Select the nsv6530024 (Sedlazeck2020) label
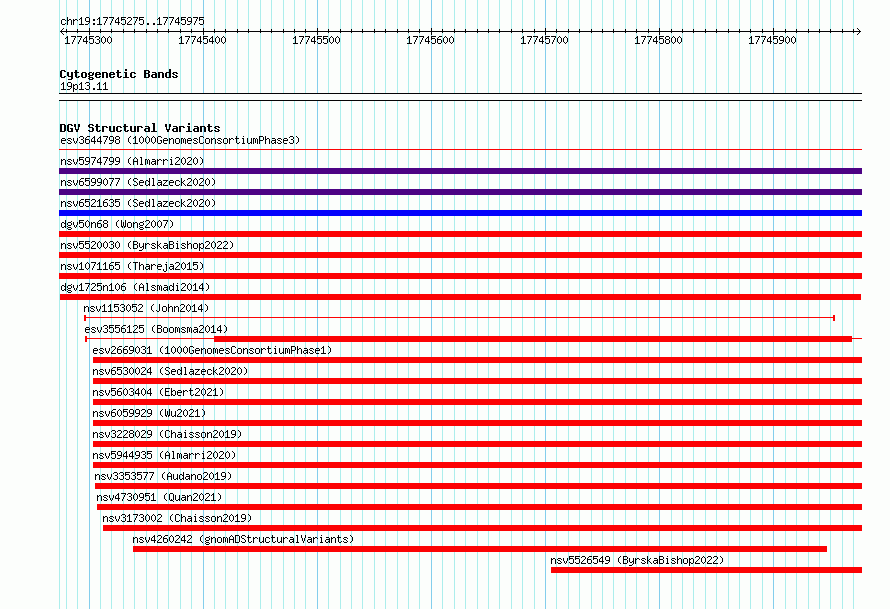Image resolution: width=890 pixels, height=609 pixels. (170, 371)
